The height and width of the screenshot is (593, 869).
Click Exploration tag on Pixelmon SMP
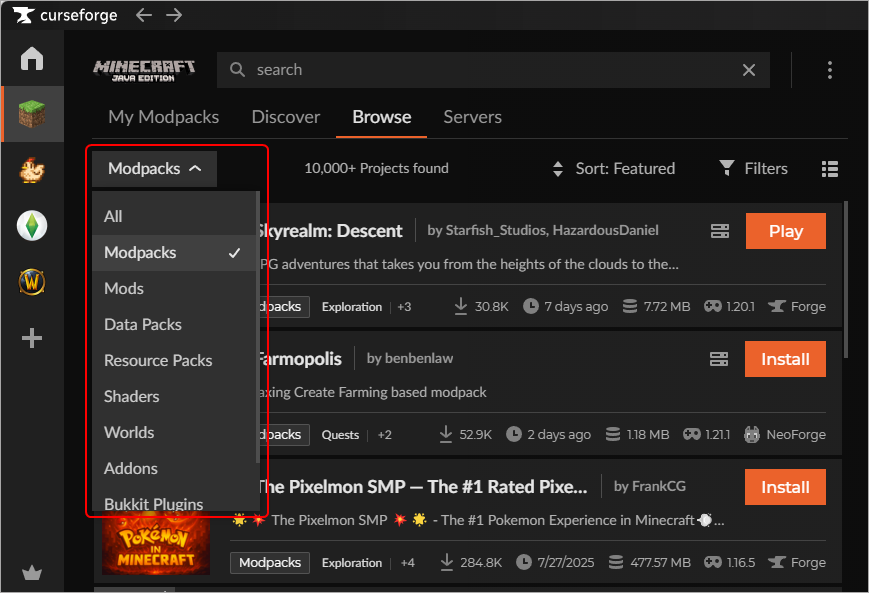pos(352,563)
